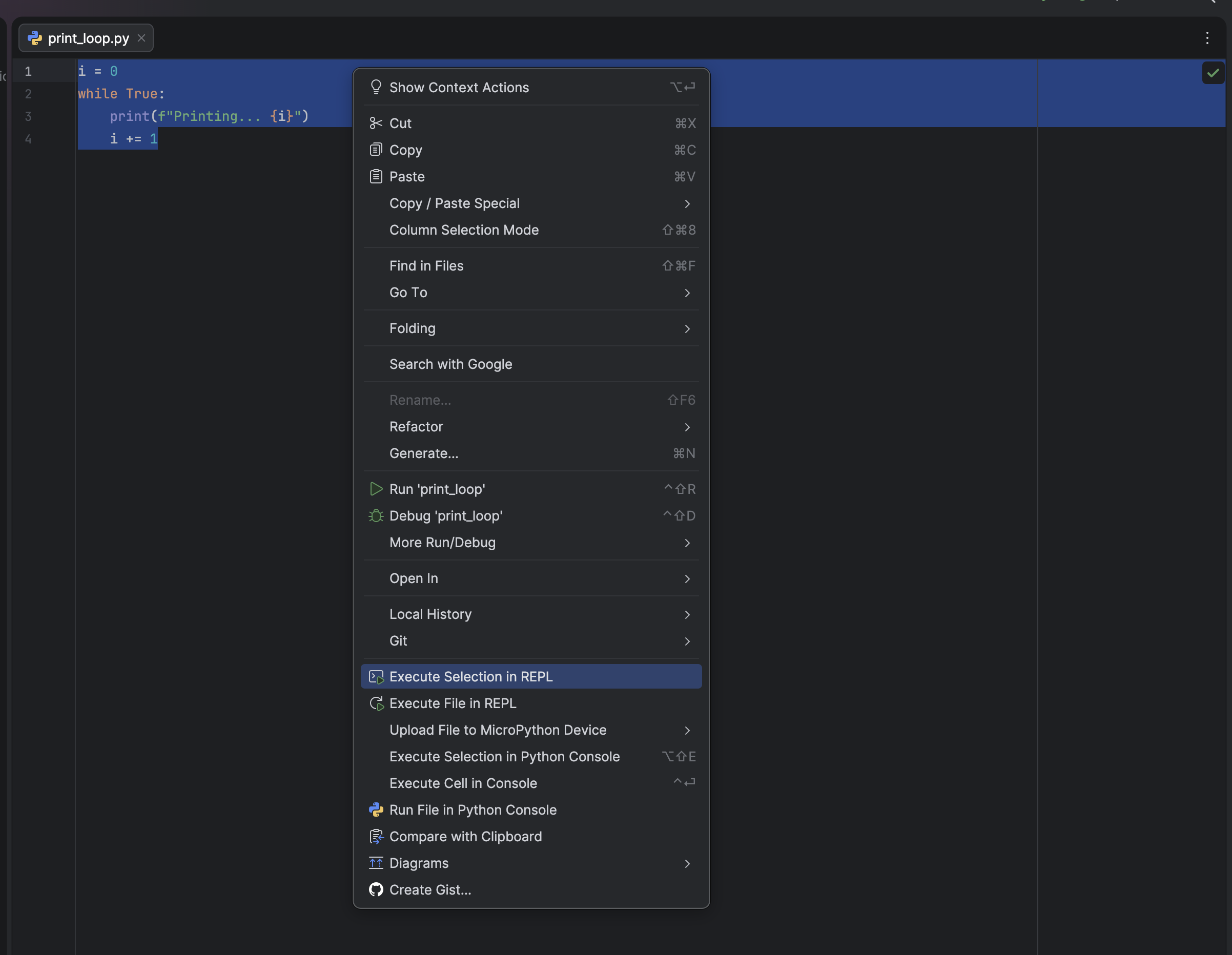This screenshot has width=1232, height=955.
Task: Click the Diagrams submenu arrow
Action: pos(687,864)
